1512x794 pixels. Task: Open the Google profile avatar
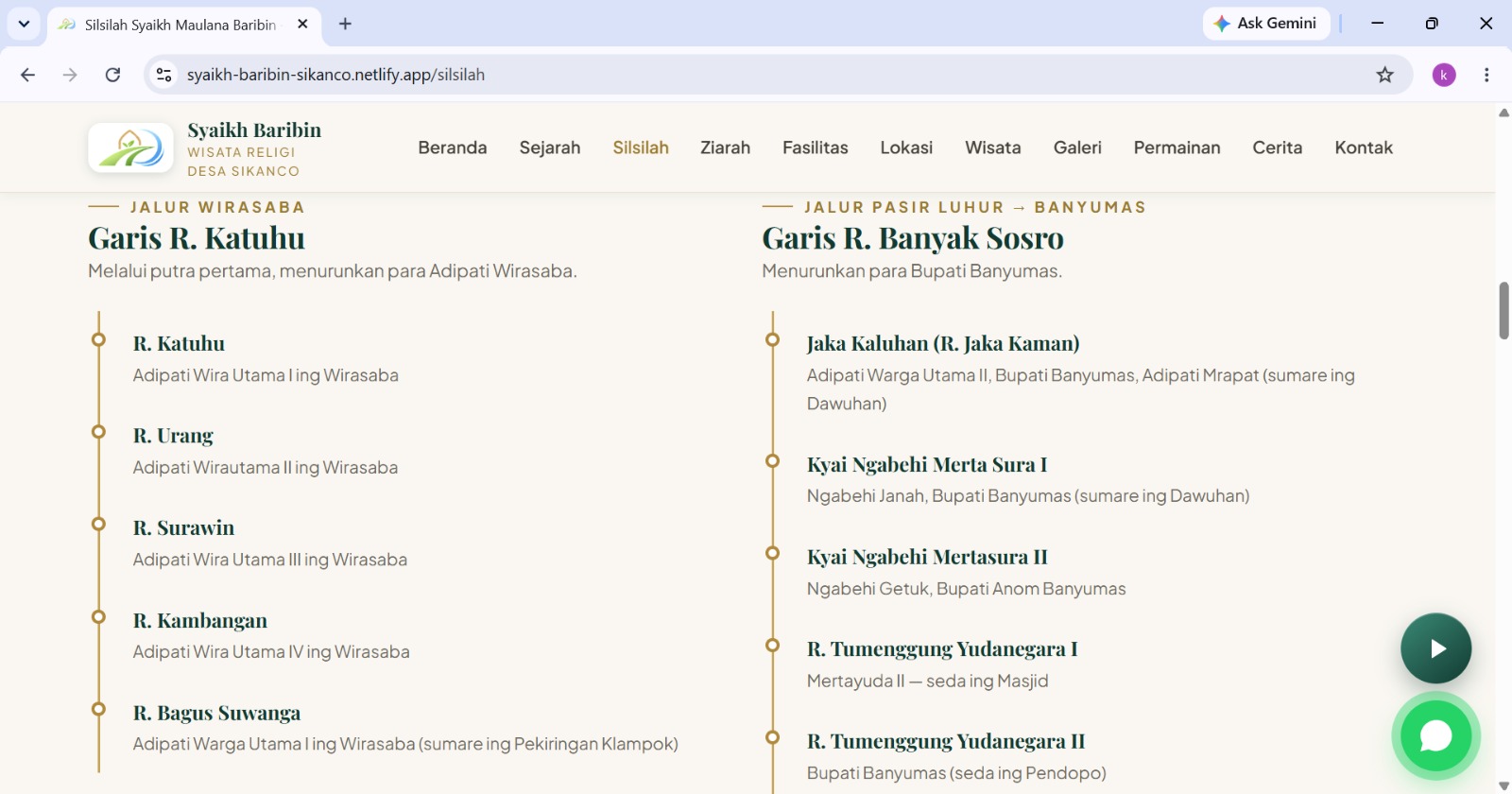pyautogui.click(x=1444, y=75)
